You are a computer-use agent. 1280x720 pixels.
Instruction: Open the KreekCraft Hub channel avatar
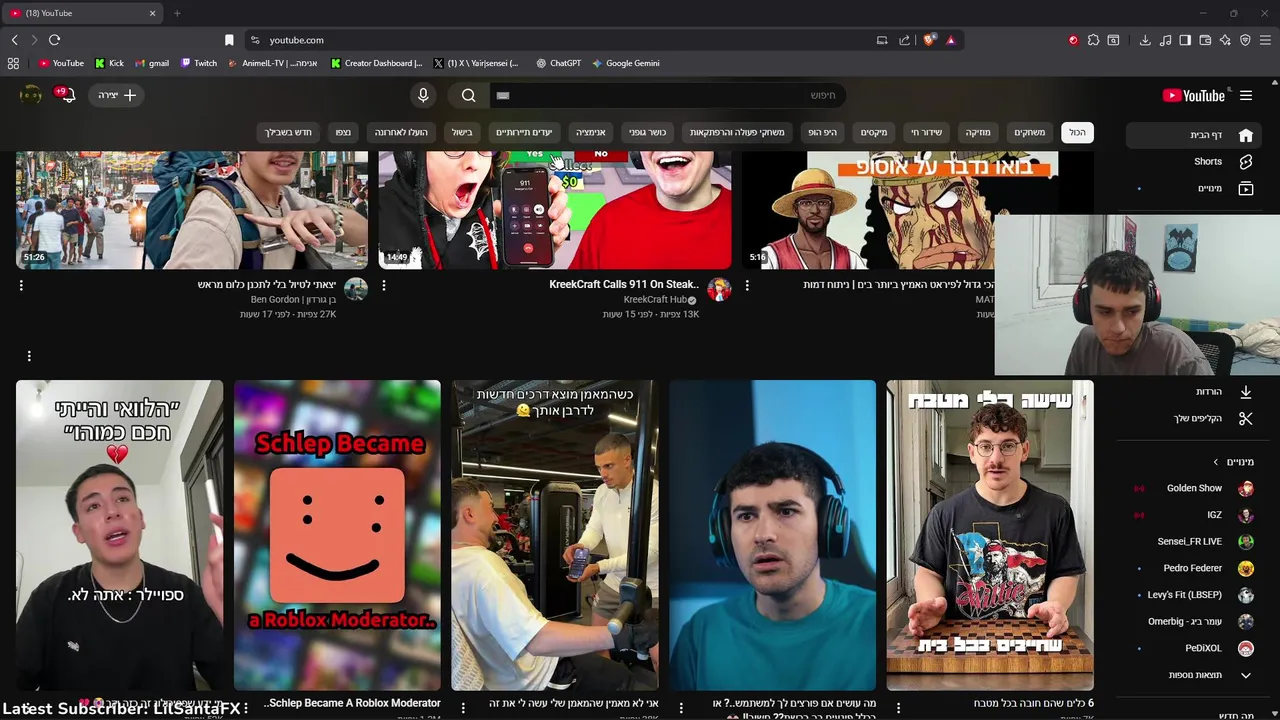click(x=719, y=290)
